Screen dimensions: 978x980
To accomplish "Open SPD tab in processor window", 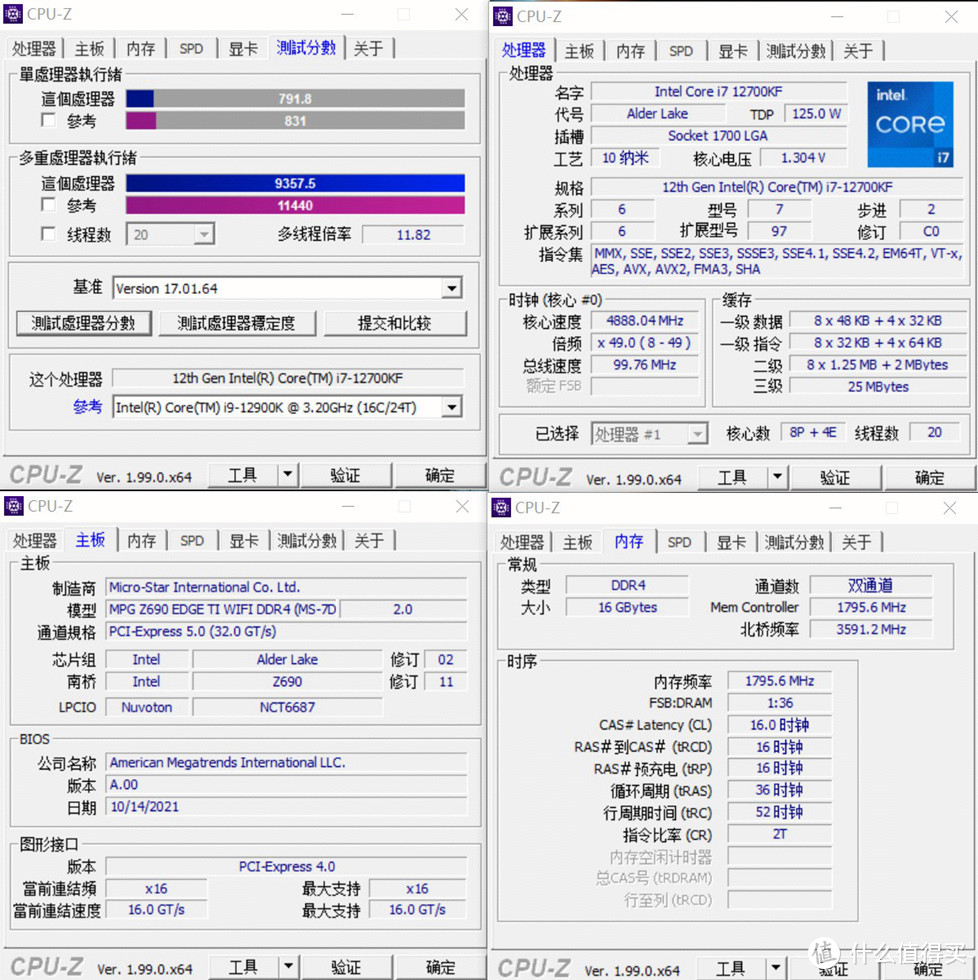I will click(681, 51).
